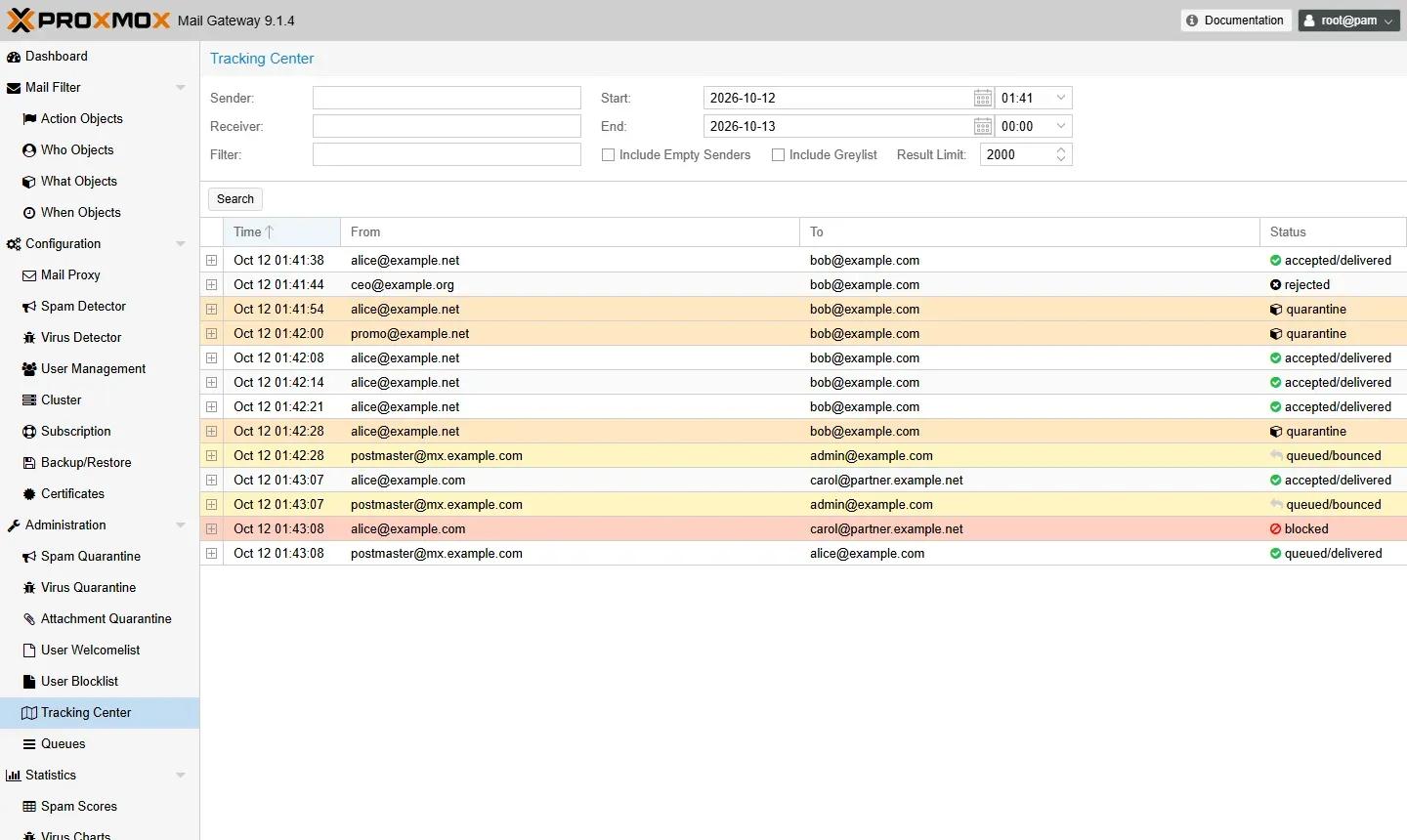Click the Receiver input field

coord(447,126)
